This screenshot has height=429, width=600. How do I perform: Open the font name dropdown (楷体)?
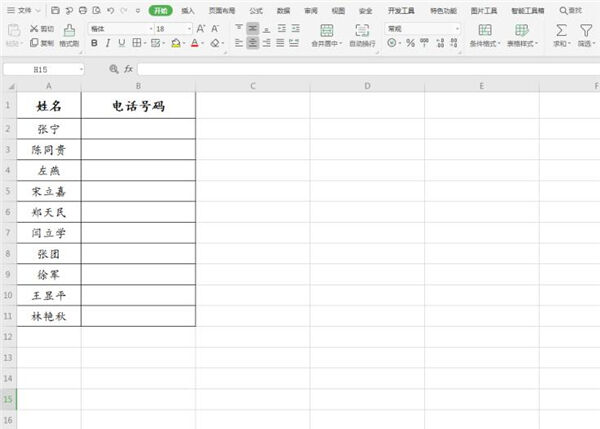point(151,29)
